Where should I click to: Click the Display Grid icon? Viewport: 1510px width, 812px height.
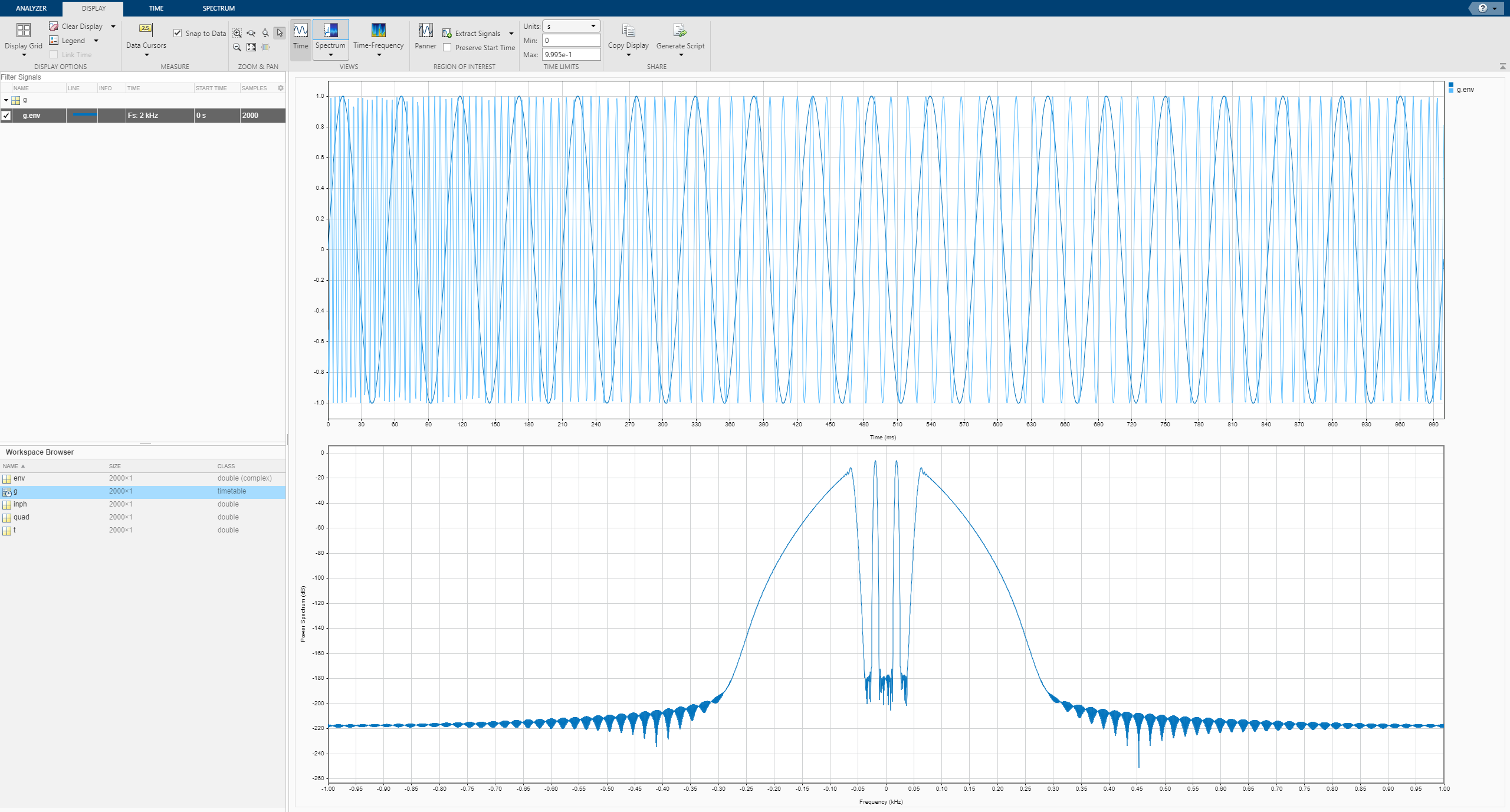pyautogui.click(x=24, y=30)
